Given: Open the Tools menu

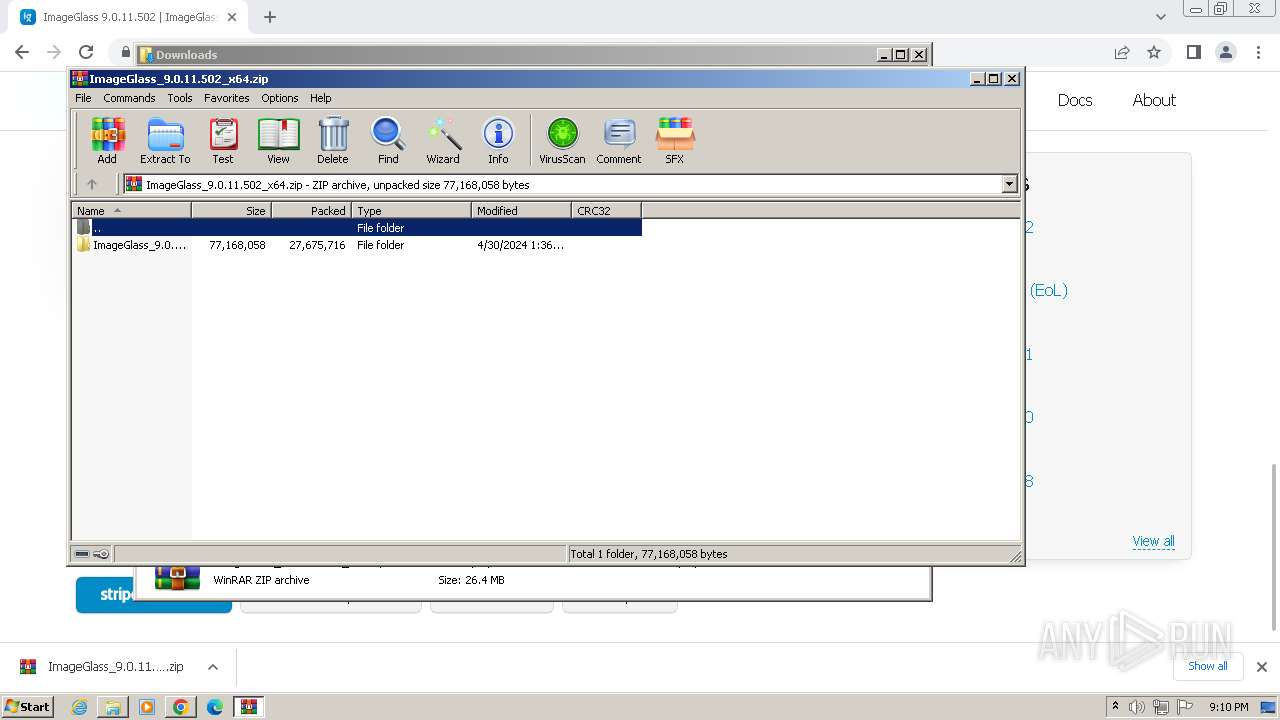Looking at the screenshot, I should 180,98.
